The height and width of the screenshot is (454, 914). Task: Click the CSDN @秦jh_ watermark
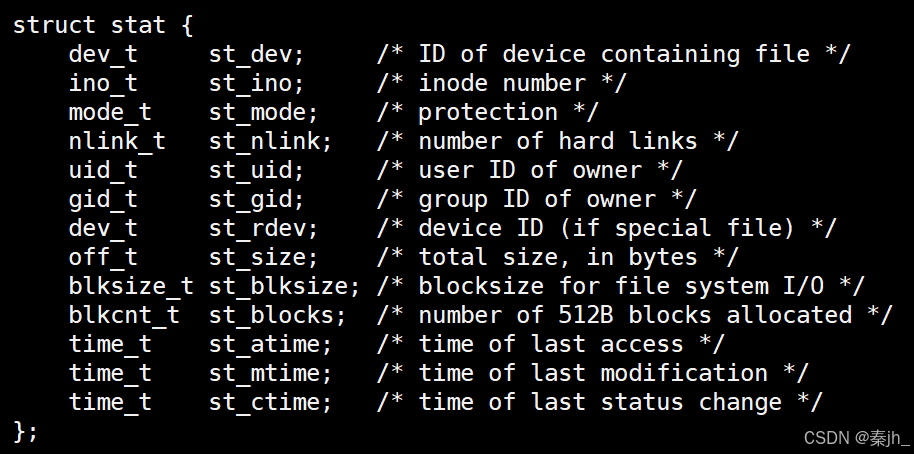(x=857, y=438)
